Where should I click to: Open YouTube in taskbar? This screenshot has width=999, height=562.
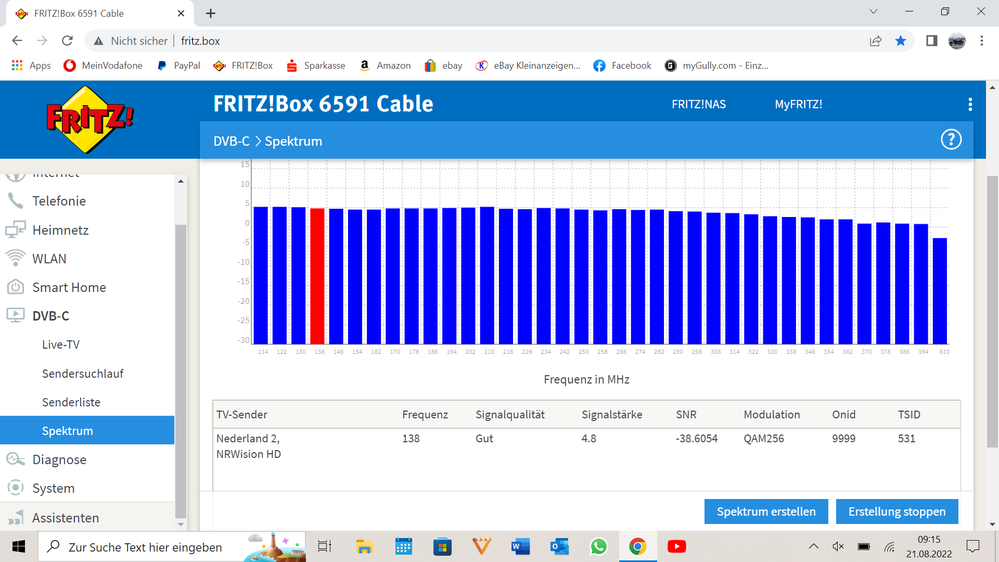tap(677, 547)
